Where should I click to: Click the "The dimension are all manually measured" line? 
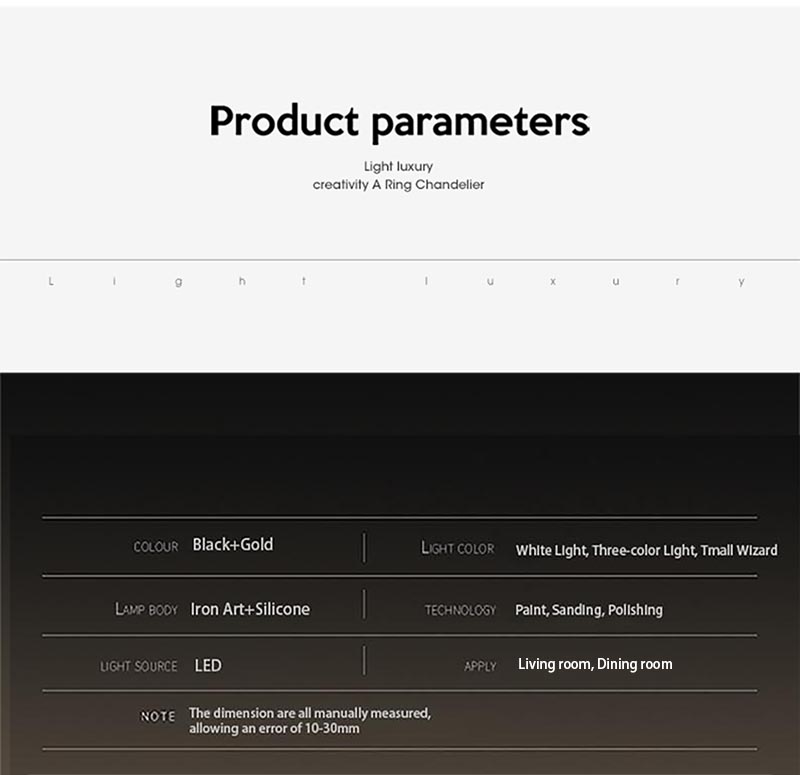310,713
